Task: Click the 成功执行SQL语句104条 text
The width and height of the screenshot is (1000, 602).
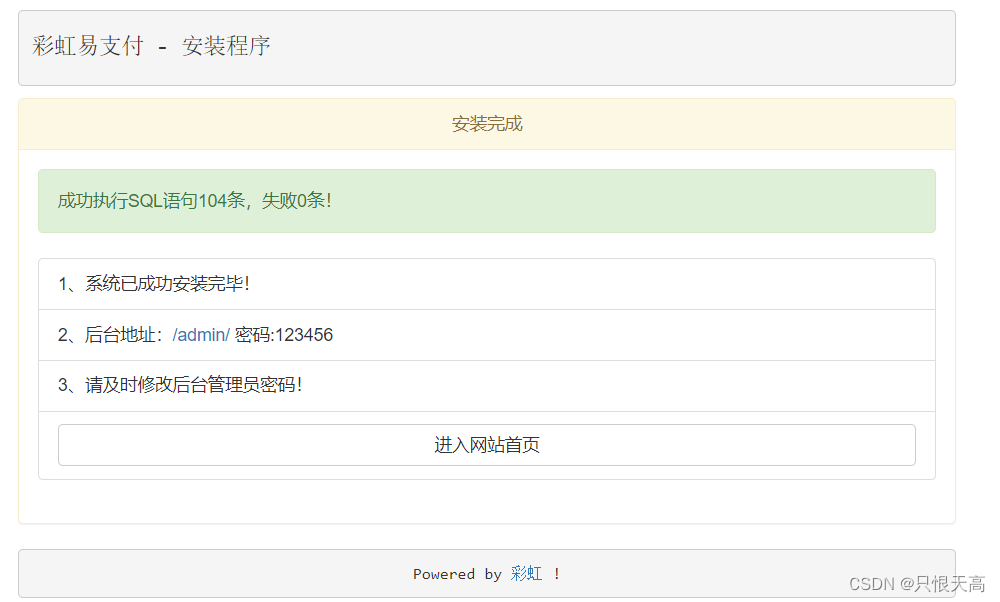Action: click(150, 201)
